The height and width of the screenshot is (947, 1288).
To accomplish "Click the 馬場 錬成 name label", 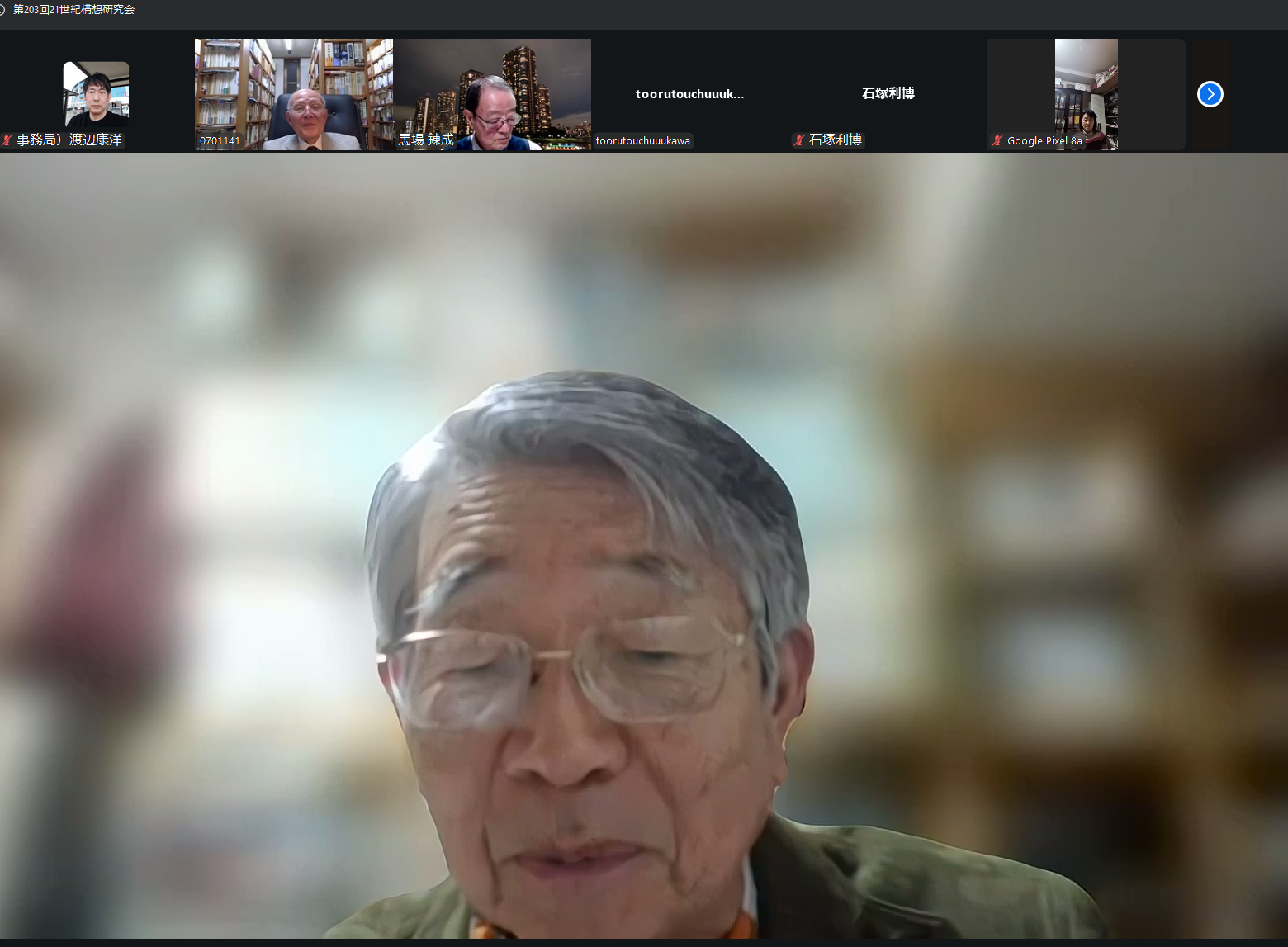I will 426,140.
